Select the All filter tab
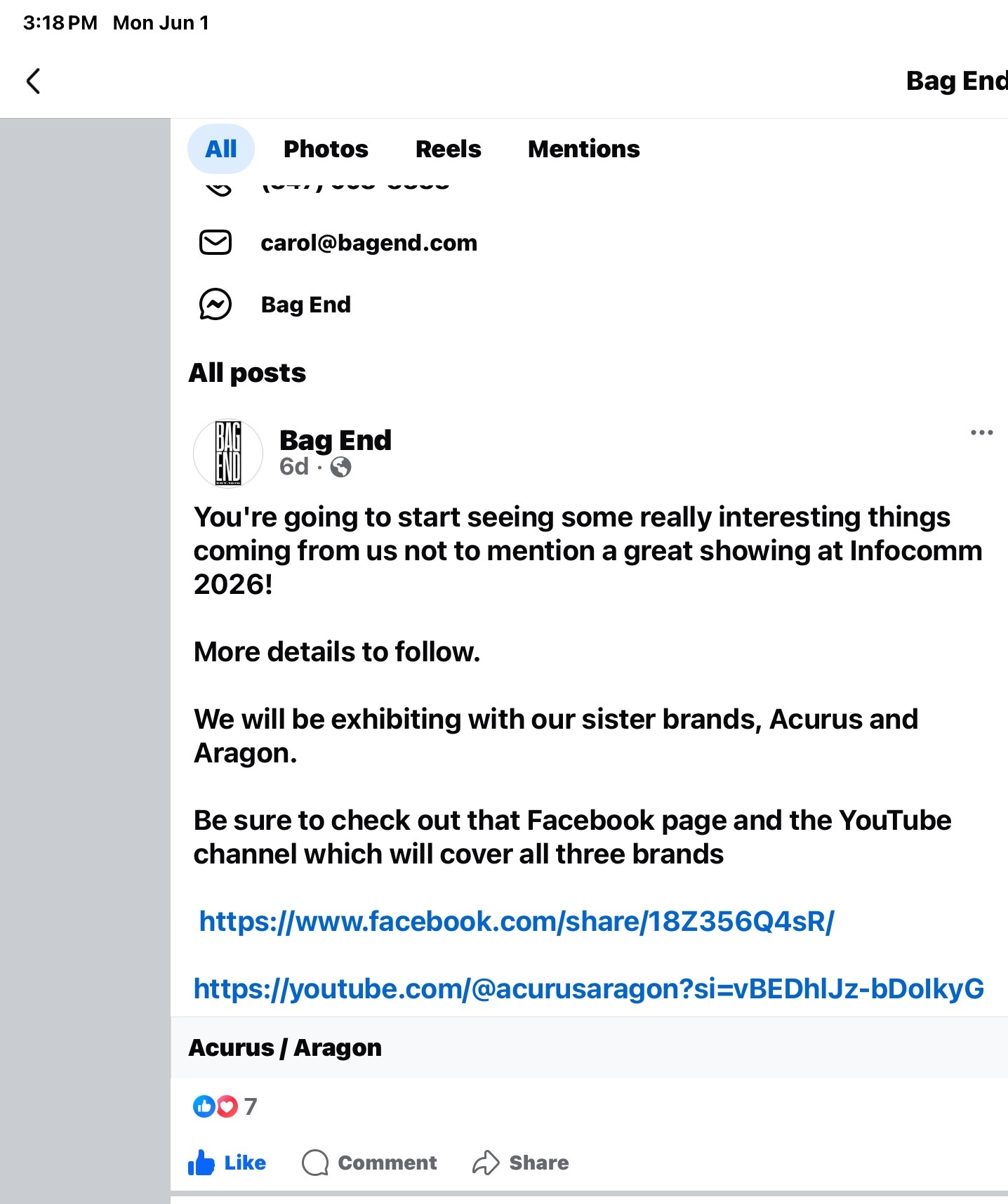 pos(221,149)
